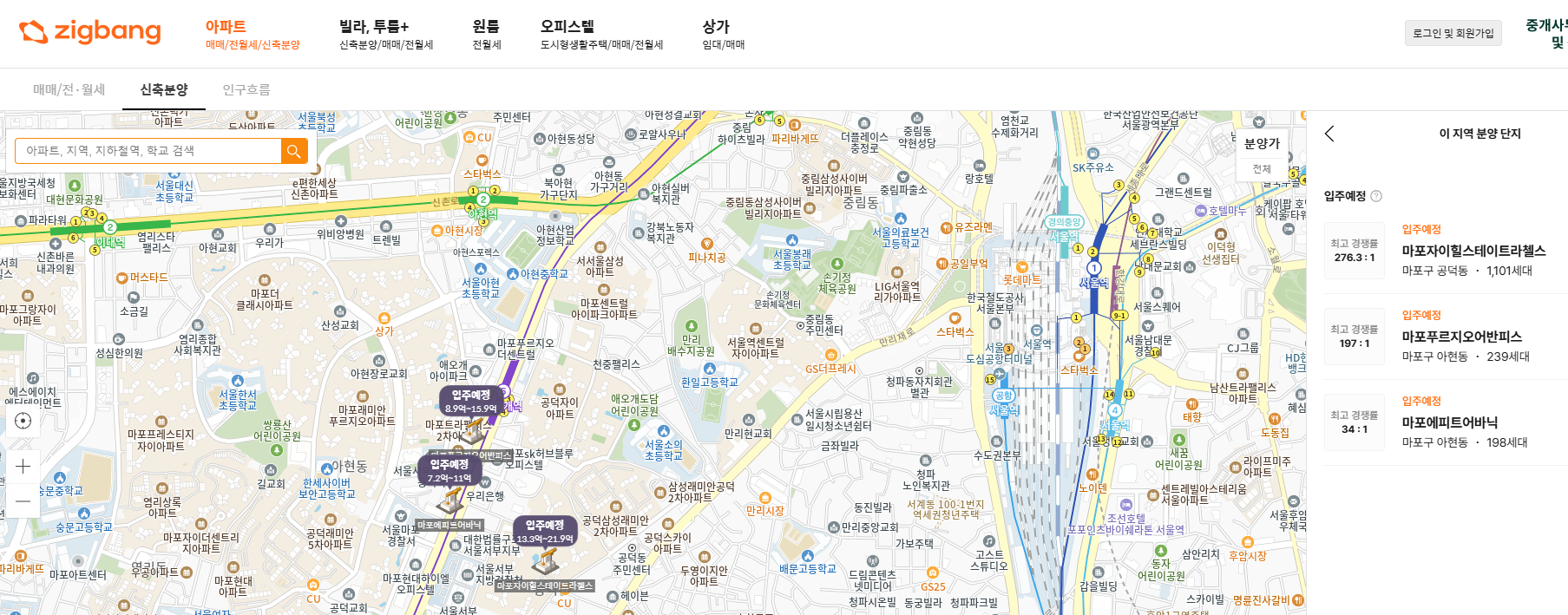Click the 롯데마트 map pin
The width and height of the screenshot is (1568, 615).
(x=1022, y=268)
